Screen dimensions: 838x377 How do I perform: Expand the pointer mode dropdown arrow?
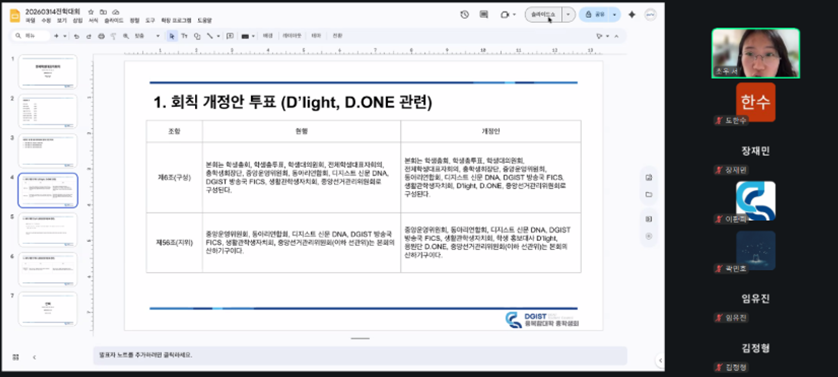coord(608,36)
